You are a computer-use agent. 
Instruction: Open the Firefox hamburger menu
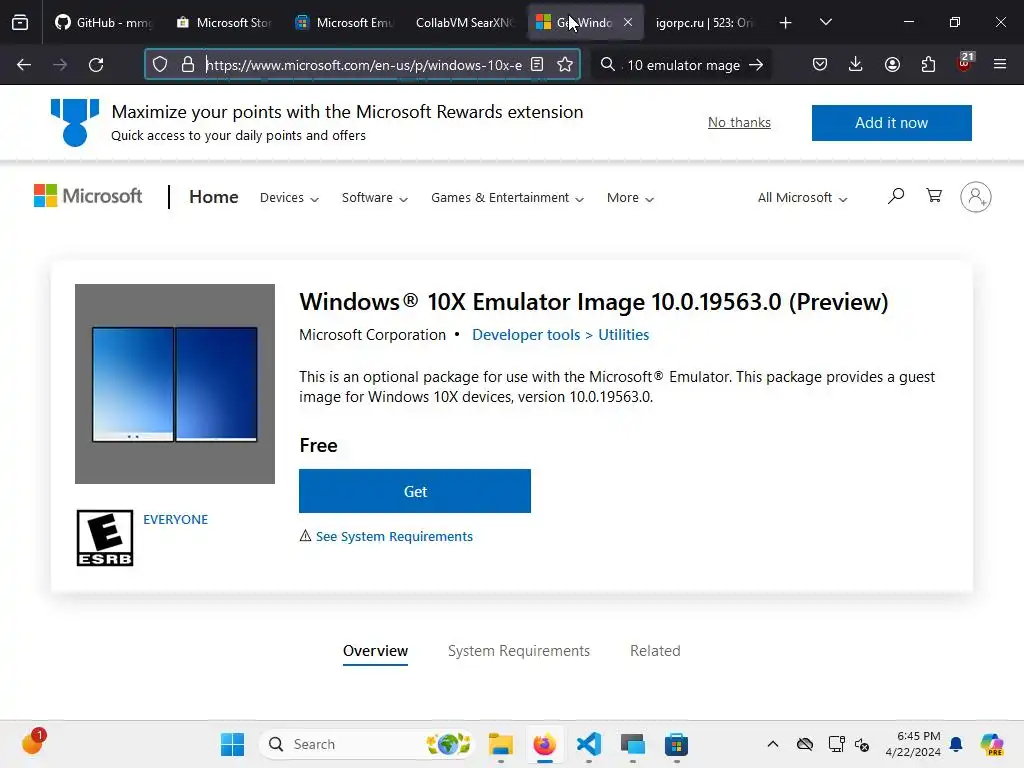pyautogui.click(x=1000, y=65)
